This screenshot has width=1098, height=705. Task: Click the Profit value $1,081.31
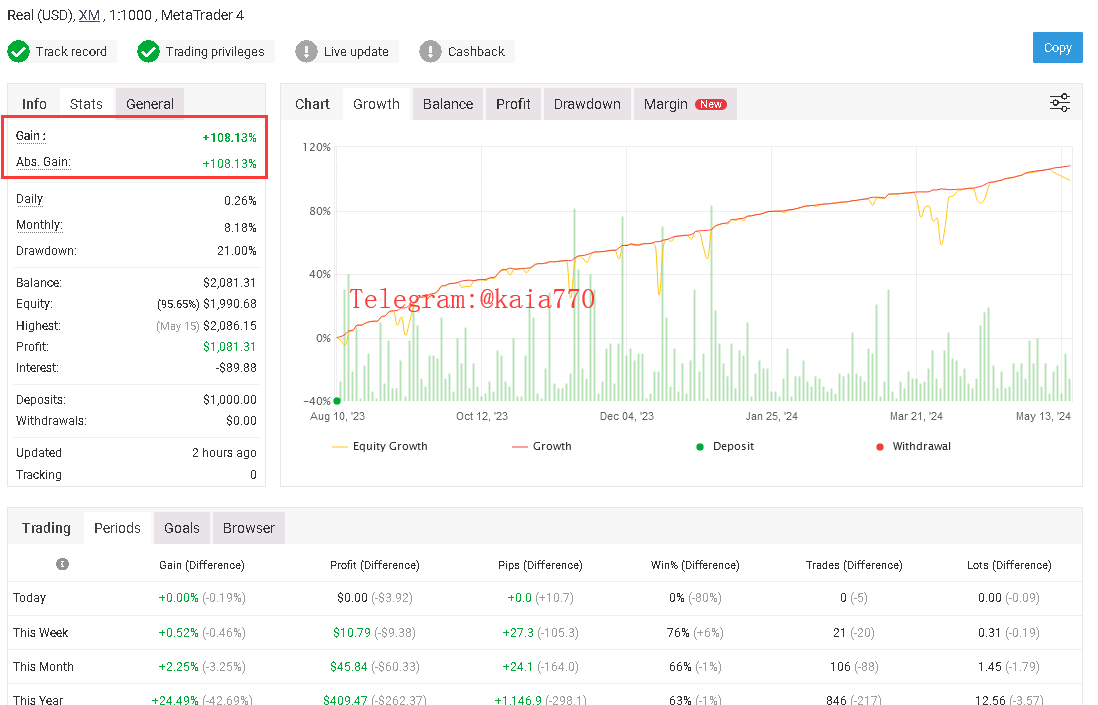[x=230, y=347]
